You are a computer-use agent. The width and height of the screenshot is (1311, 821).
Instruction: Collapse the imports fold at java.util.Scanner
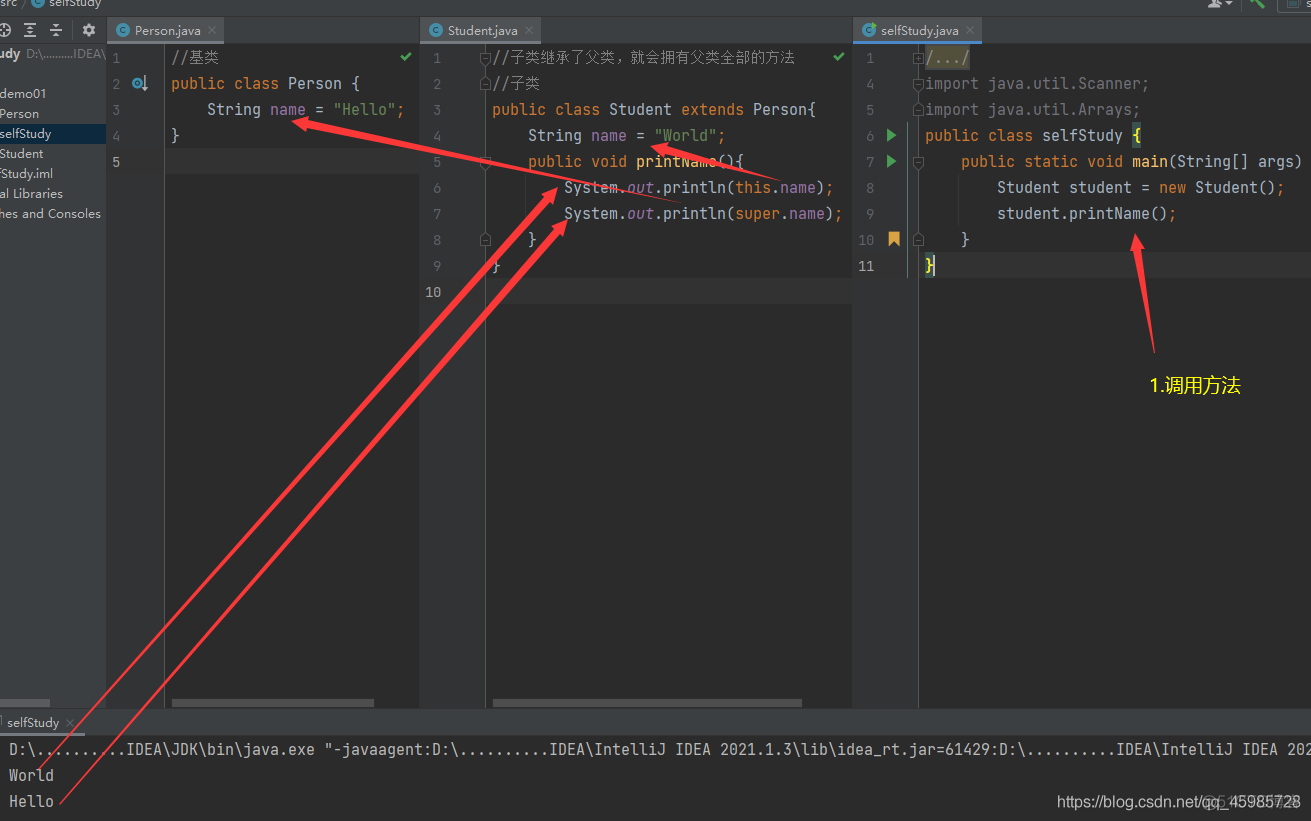[x=918, y=83]
